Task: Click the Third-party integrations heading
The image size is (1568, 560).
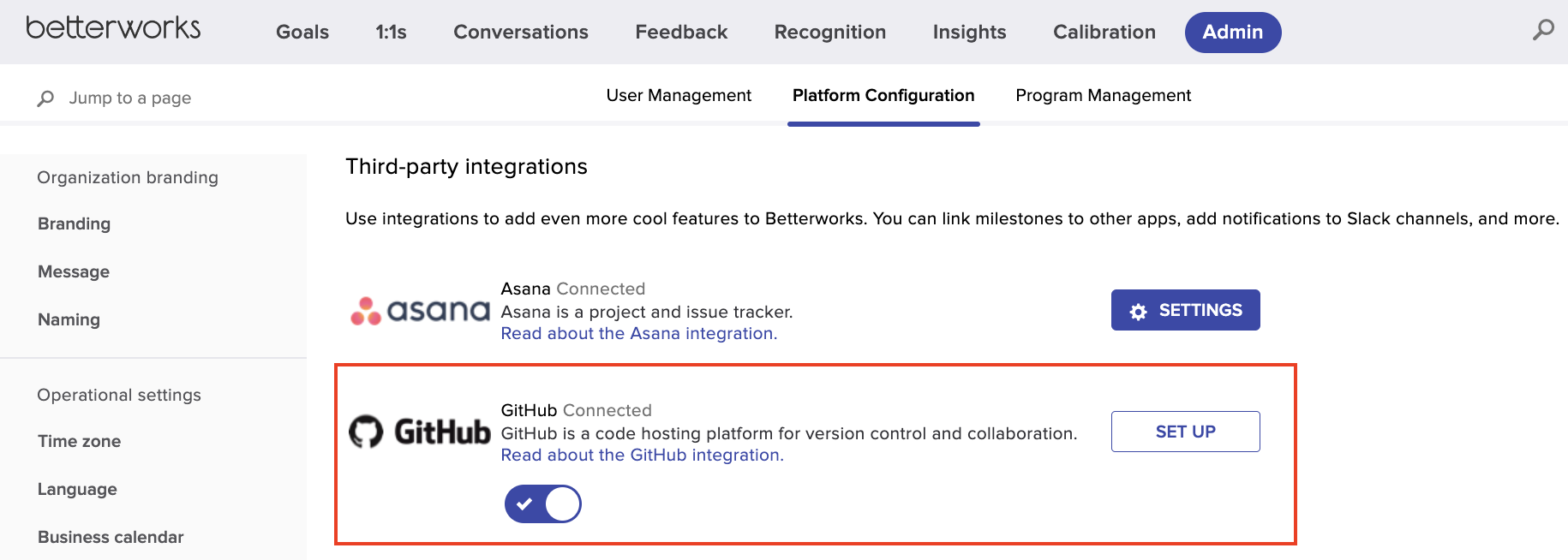Action: click(x=466, y=166)
